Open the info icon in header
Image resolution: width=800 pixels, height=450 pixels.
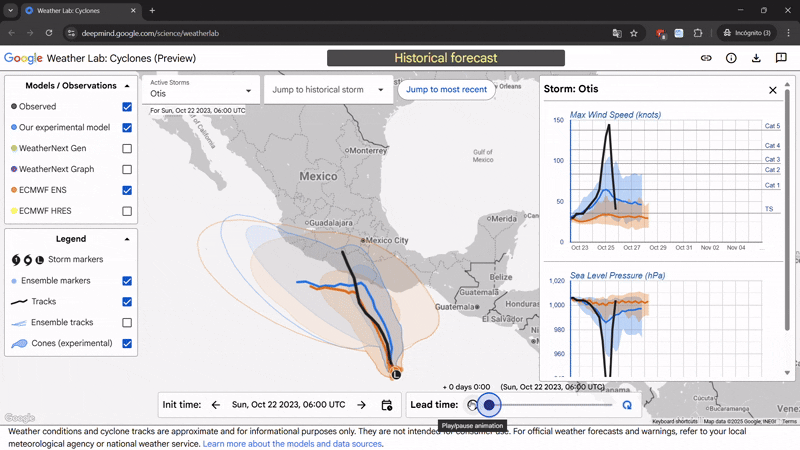pyautogui.click(x=731, y=58)
